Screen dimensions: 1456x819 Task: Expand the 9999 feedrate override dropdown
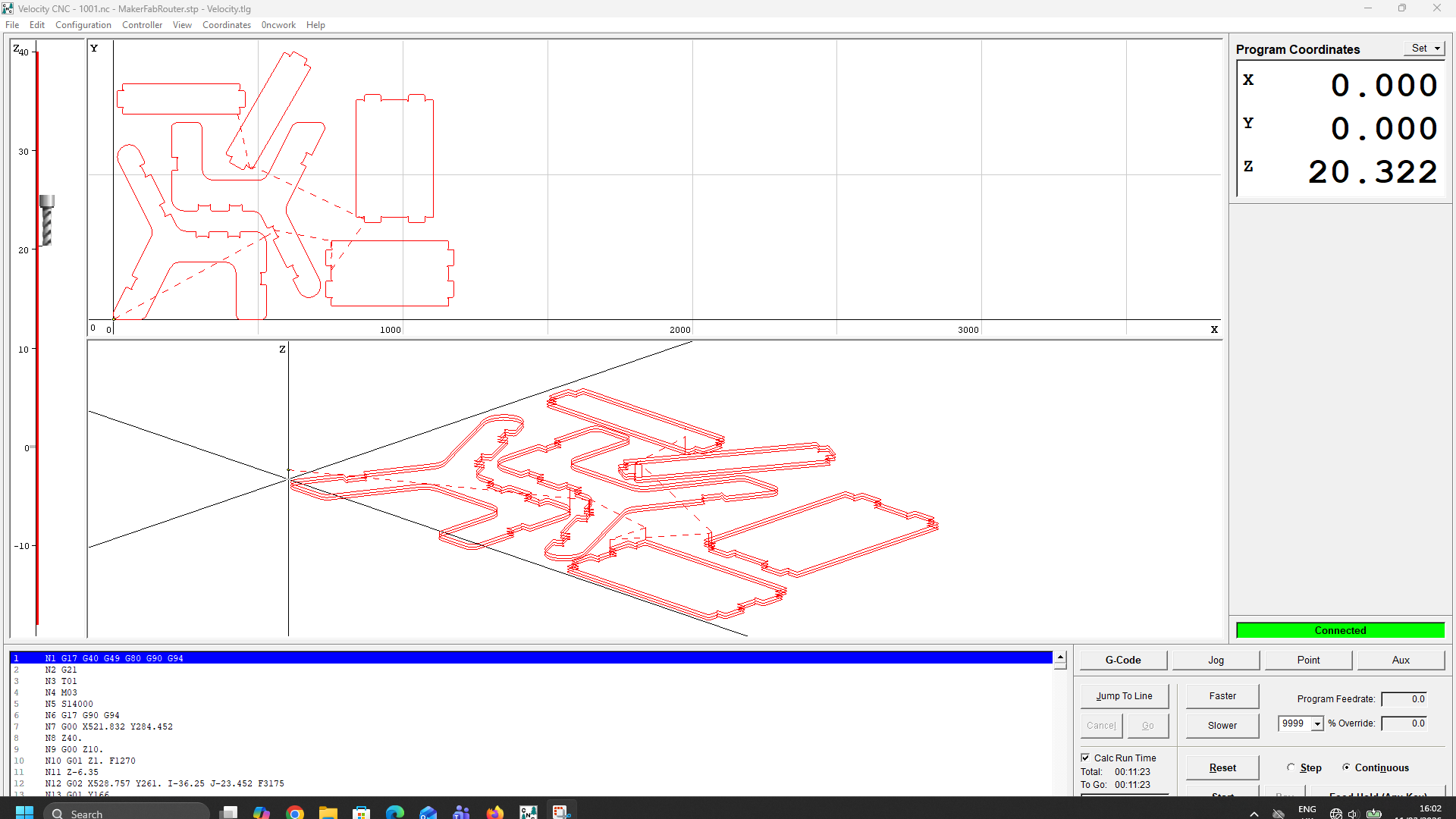point(1317,723)
